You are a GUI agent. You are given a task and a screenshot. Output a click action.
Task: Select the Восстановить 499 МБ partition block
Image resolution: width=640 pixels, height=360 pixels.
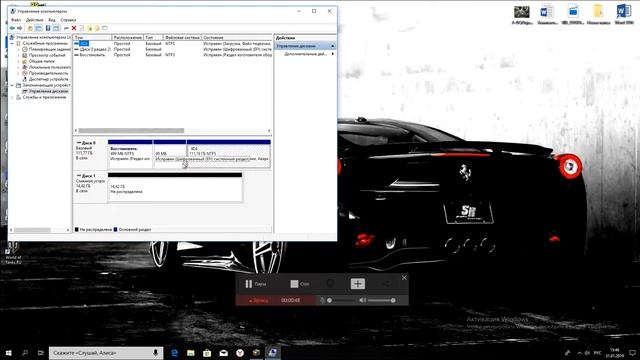(130, 153)
